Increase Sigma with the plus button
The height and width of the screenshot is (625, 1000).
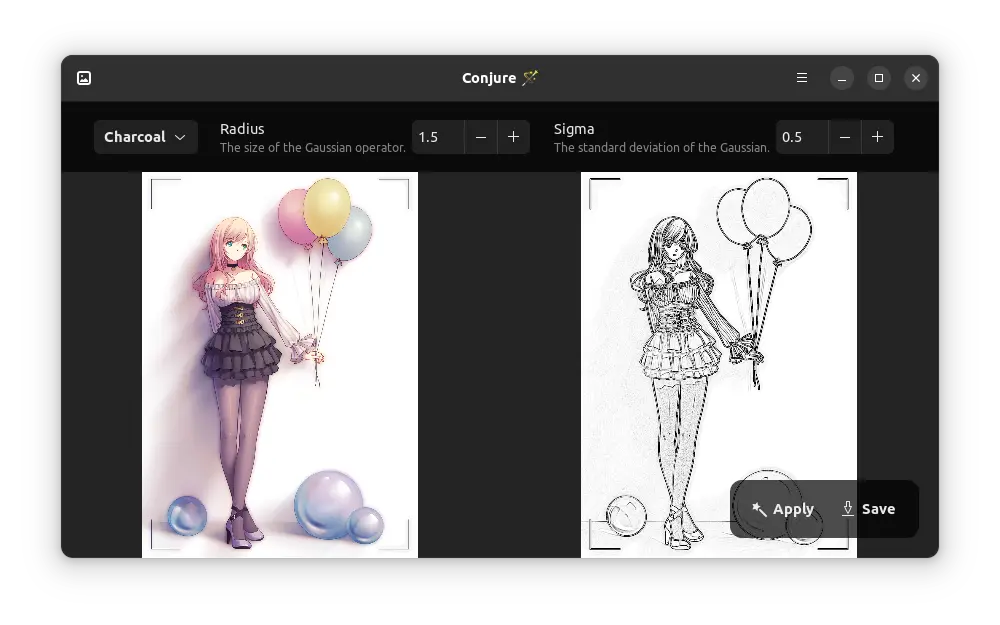878,137
